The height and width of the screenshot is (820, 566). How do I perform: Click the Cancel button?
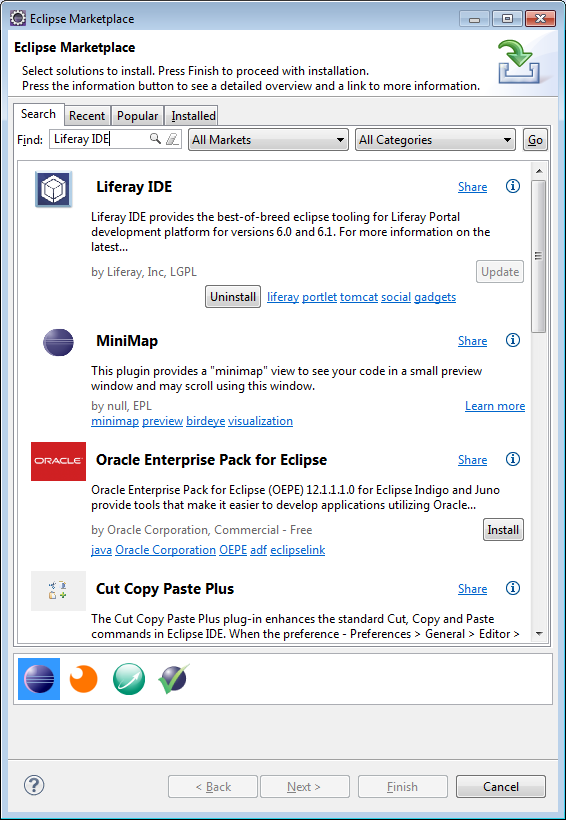[501, 787]
